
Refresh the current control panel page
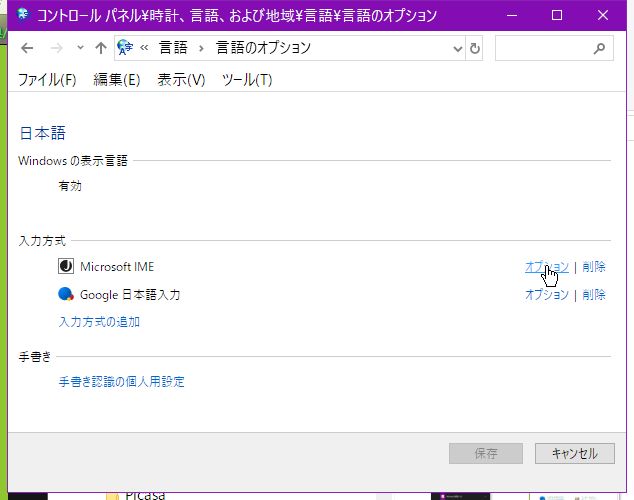(475, 49)
